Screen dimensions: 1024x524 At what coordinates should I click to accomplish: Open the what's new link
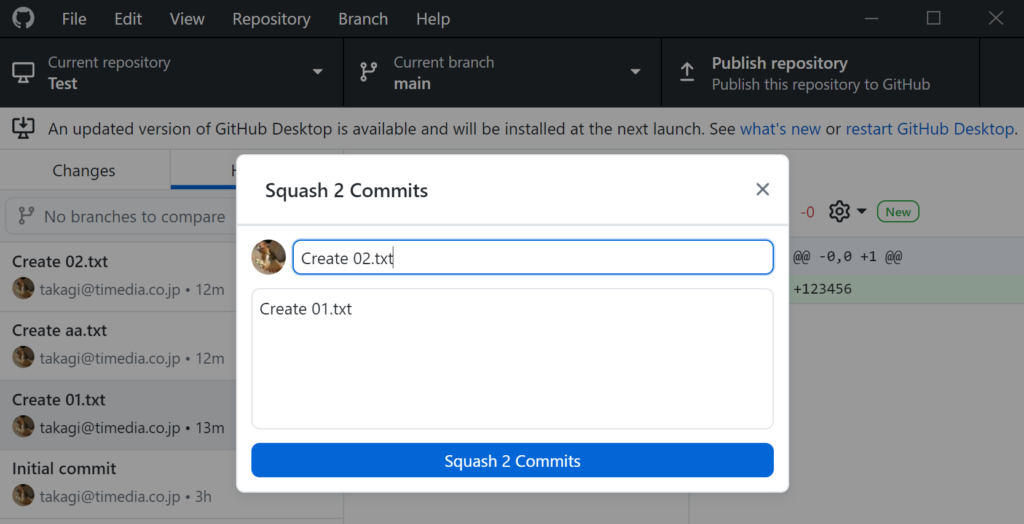click(780, 129)
